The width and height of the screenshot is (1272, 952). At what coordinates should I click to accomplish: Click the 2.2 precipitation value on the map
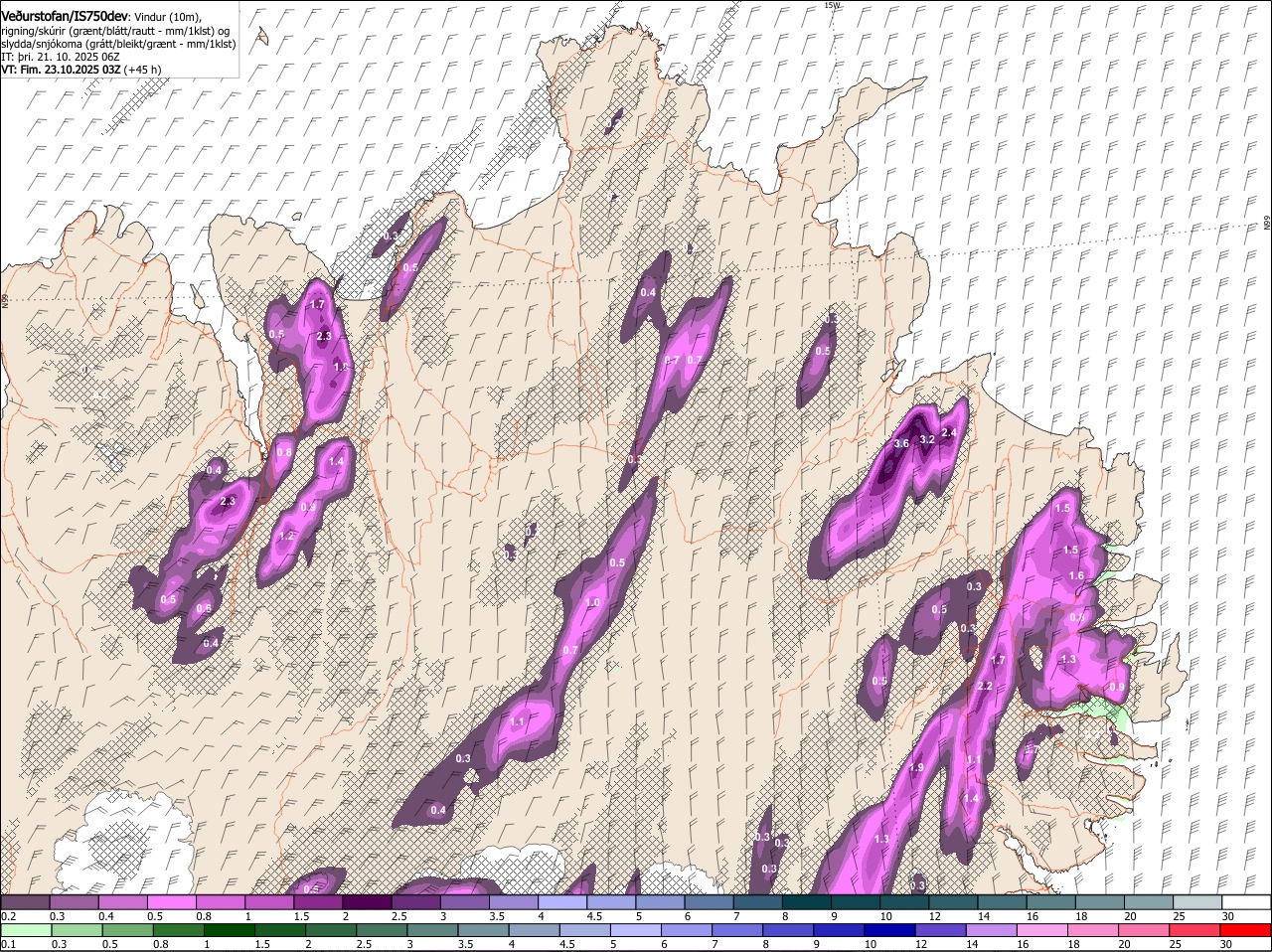[x=985, y=687]
